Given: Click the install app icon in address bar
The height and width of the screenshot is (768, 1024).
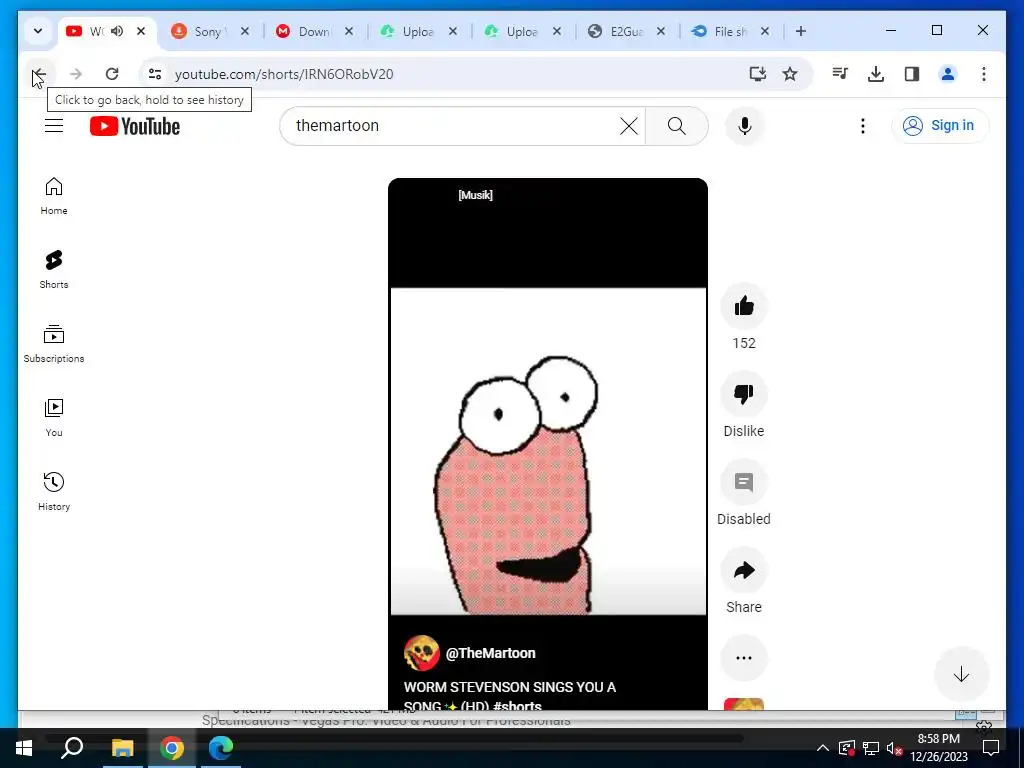Looking at the screenshot, I should tap(758, 74).
